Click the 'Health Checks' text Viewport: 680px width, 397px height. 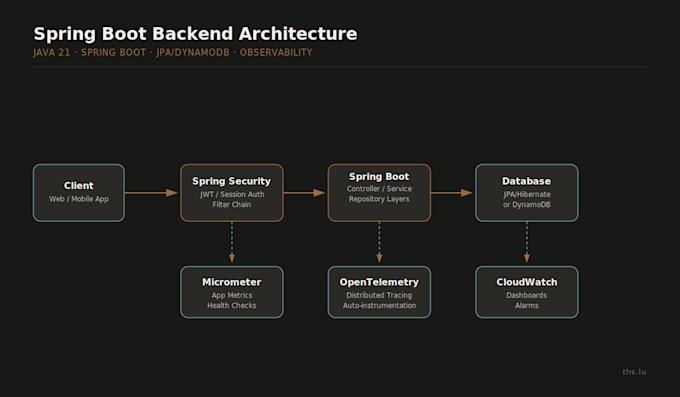coord(232,305)
